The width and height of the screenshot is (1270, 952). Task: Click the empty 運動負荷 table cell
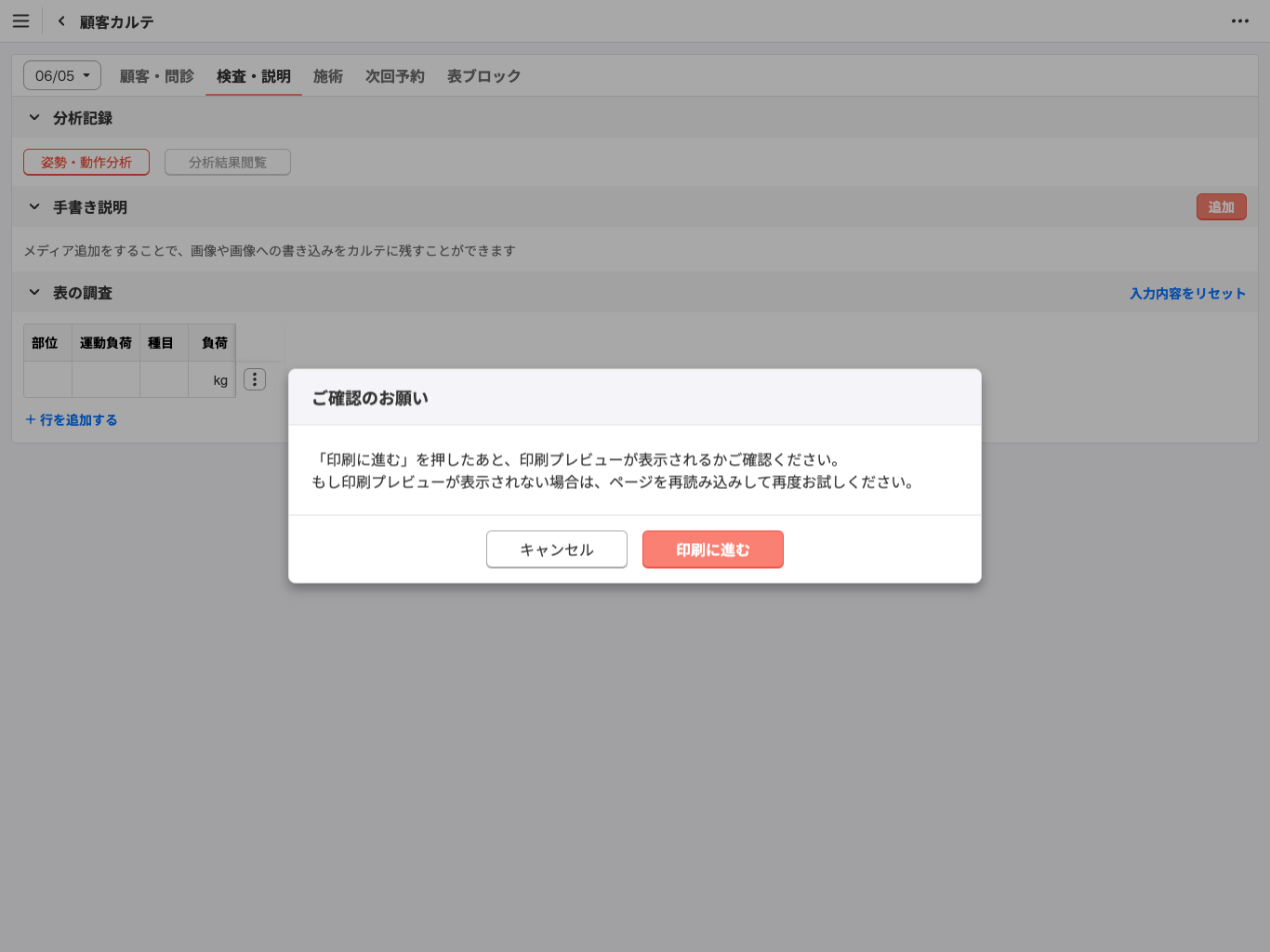pyautogui.click(x=106, y=379)
